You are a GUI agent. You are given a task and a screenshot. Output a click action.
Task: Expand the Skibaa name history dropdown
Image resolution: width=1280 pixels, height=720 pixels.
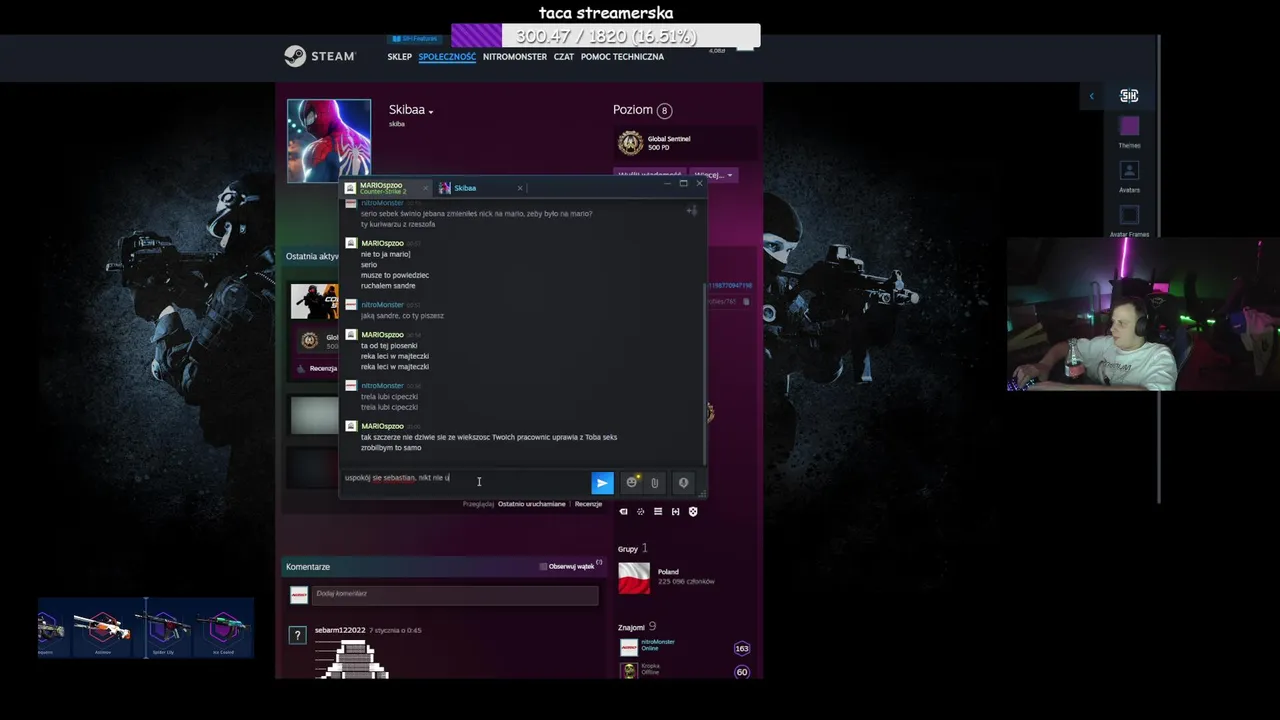click(431, 112)
